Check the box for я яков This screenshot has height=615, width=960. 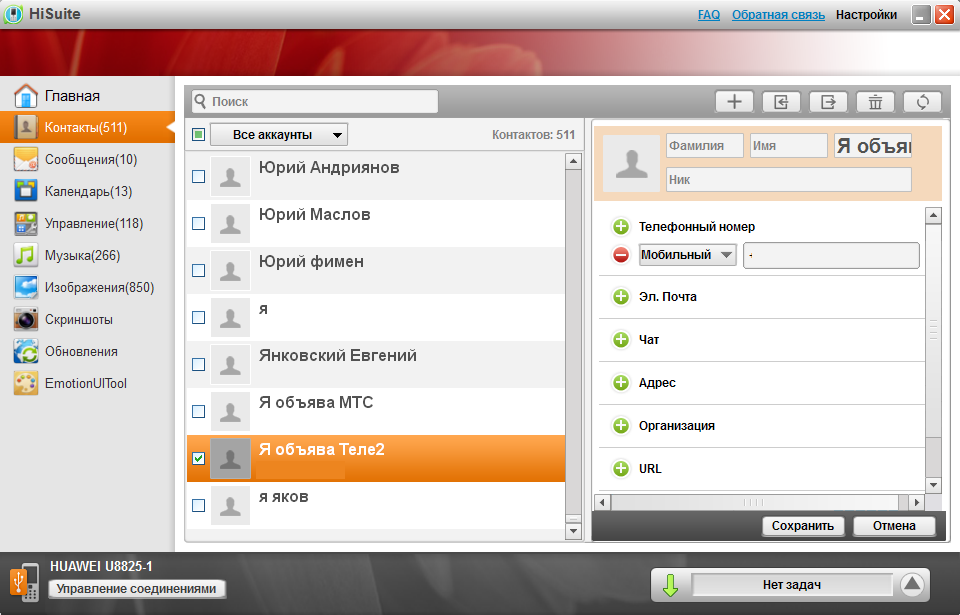click(x=198, y=505)
